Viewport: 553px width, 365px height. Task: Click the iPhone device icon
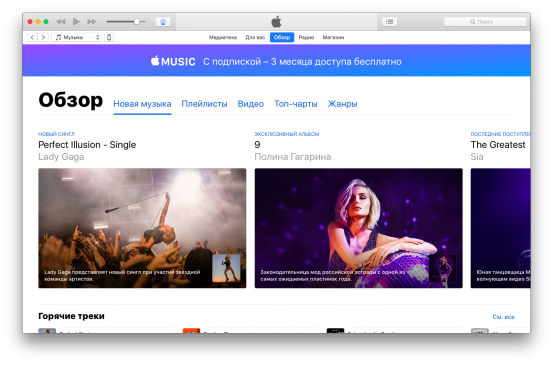109,37
